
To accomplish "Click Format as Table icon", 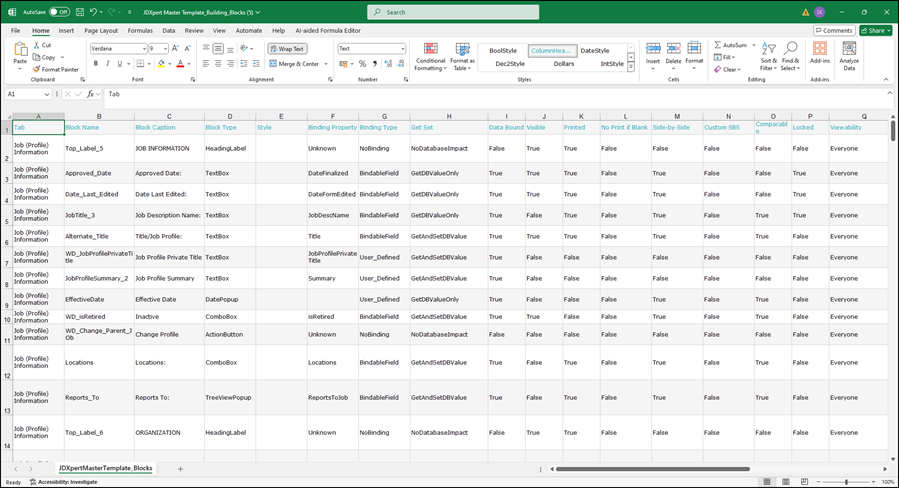I will 462,49.
